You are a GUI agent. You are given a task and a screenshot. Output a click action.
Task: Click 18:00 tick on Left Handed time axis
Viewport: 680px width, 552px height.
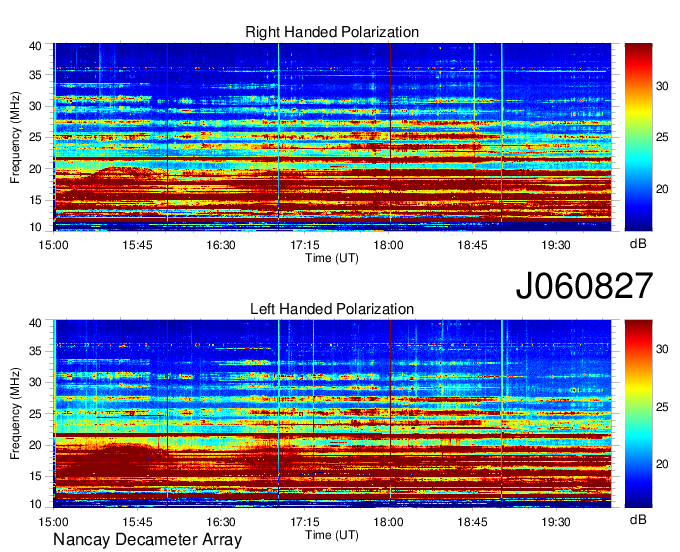click(389, 522)
